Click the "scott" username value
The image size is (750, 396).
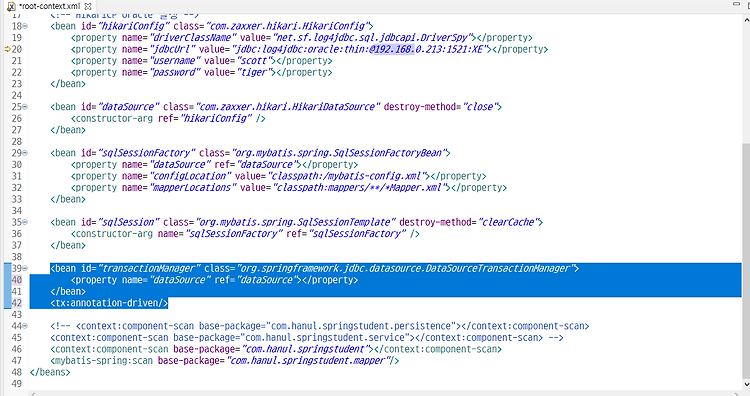254,61
